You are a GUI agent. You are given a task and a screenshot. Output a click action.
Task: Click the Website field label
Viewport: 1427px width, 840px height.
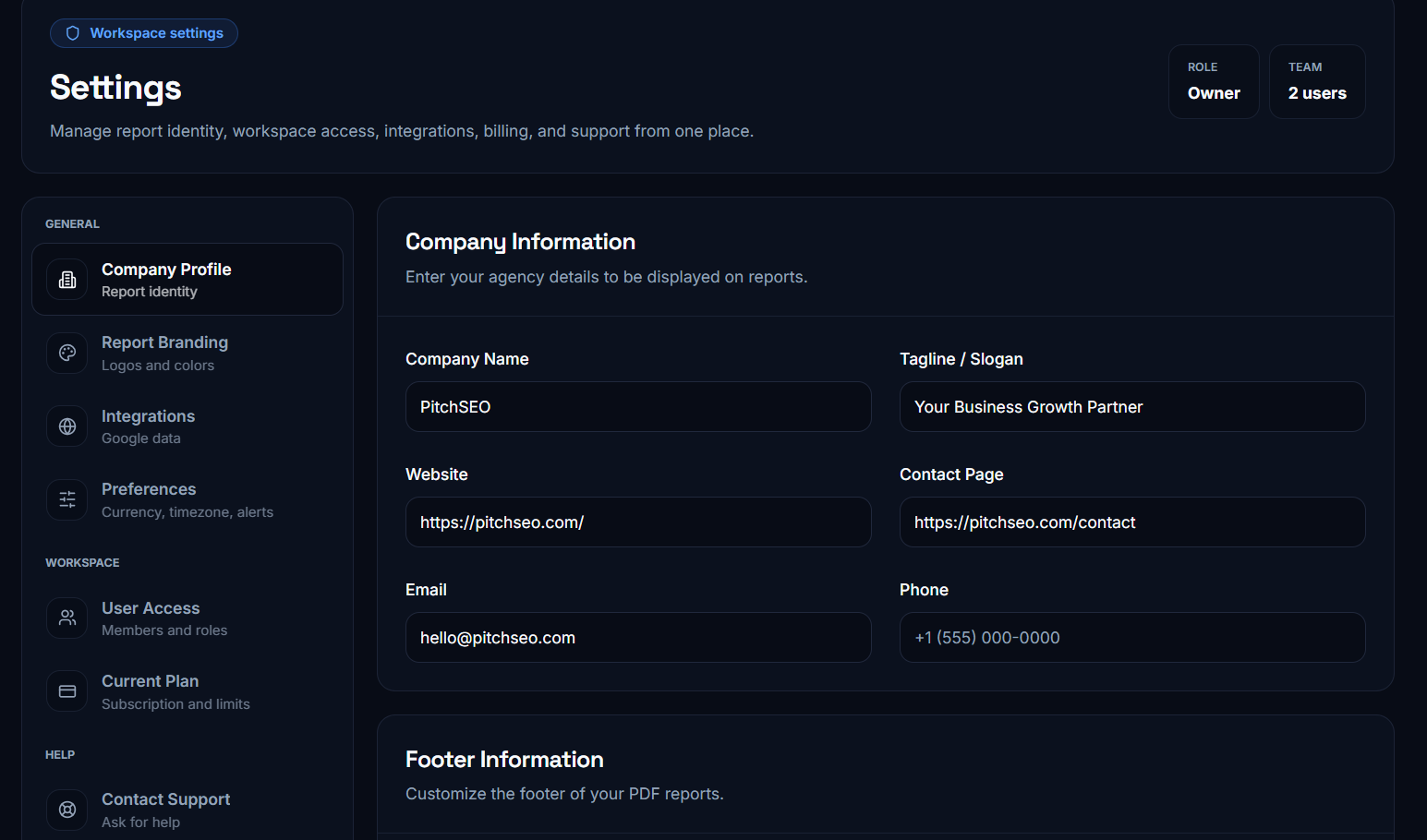pyautogui.click(x=437, y=474)
